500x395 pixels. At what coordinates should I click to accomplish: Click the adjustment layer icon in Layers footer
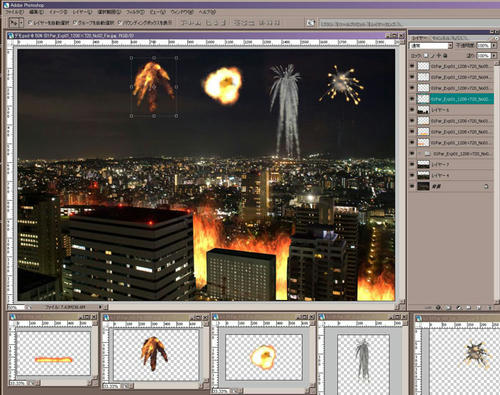tap(459, 308)
